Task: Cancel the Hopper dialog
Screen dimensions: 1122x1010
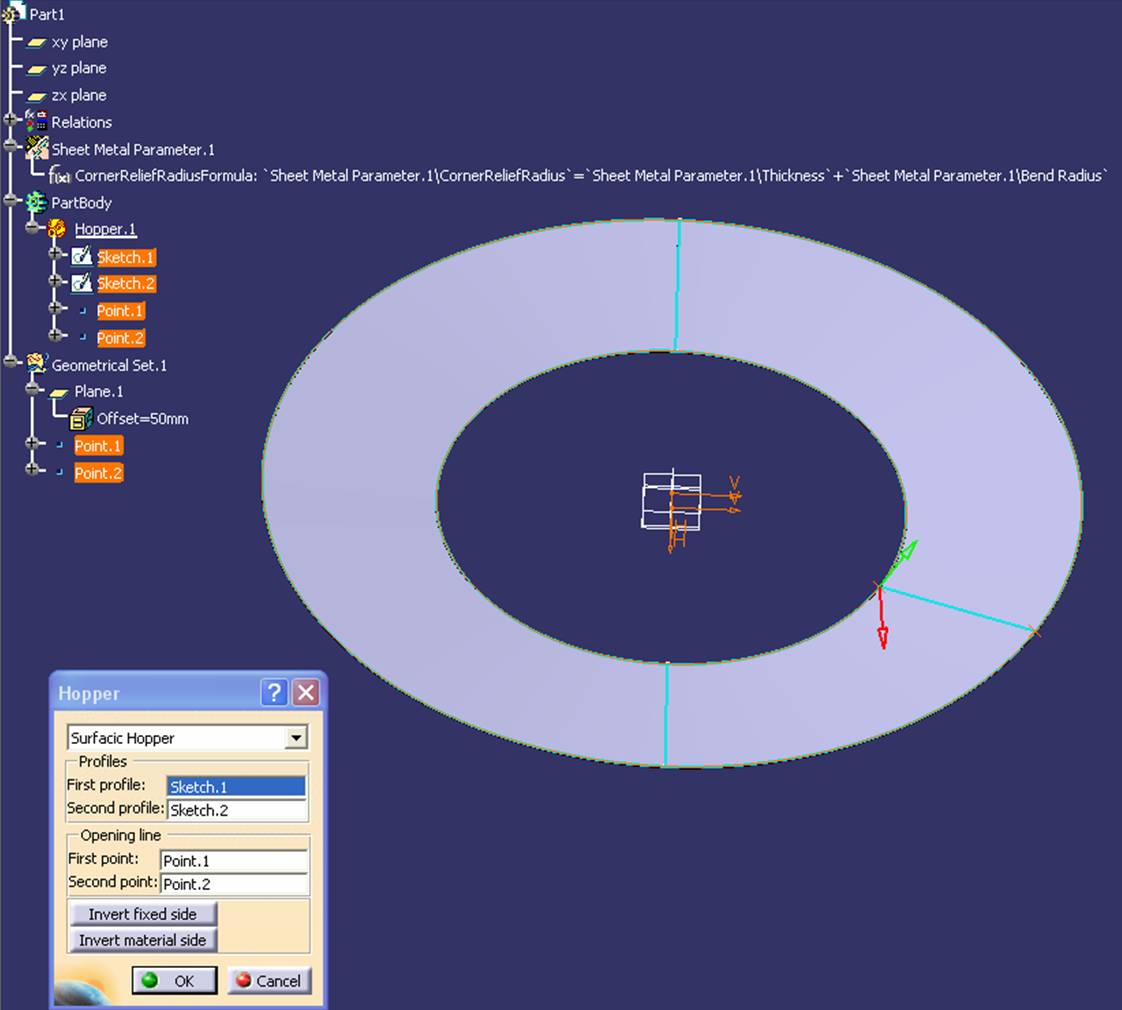Action: coord(269,981)
